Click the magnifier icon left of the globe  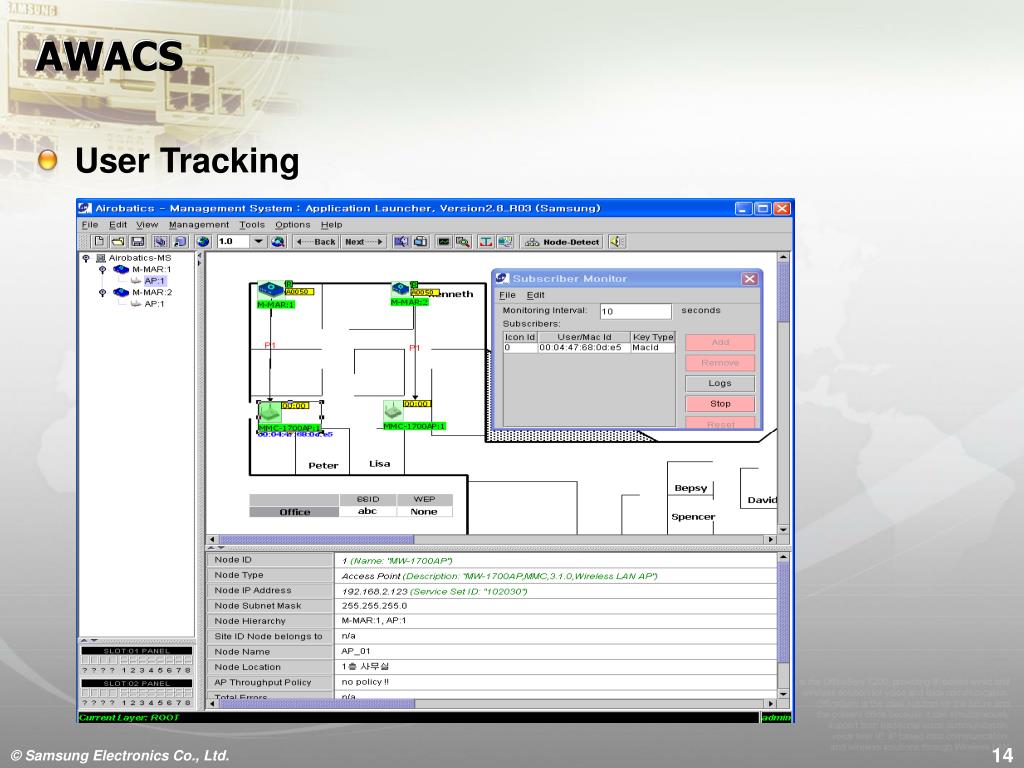point(180,242)
